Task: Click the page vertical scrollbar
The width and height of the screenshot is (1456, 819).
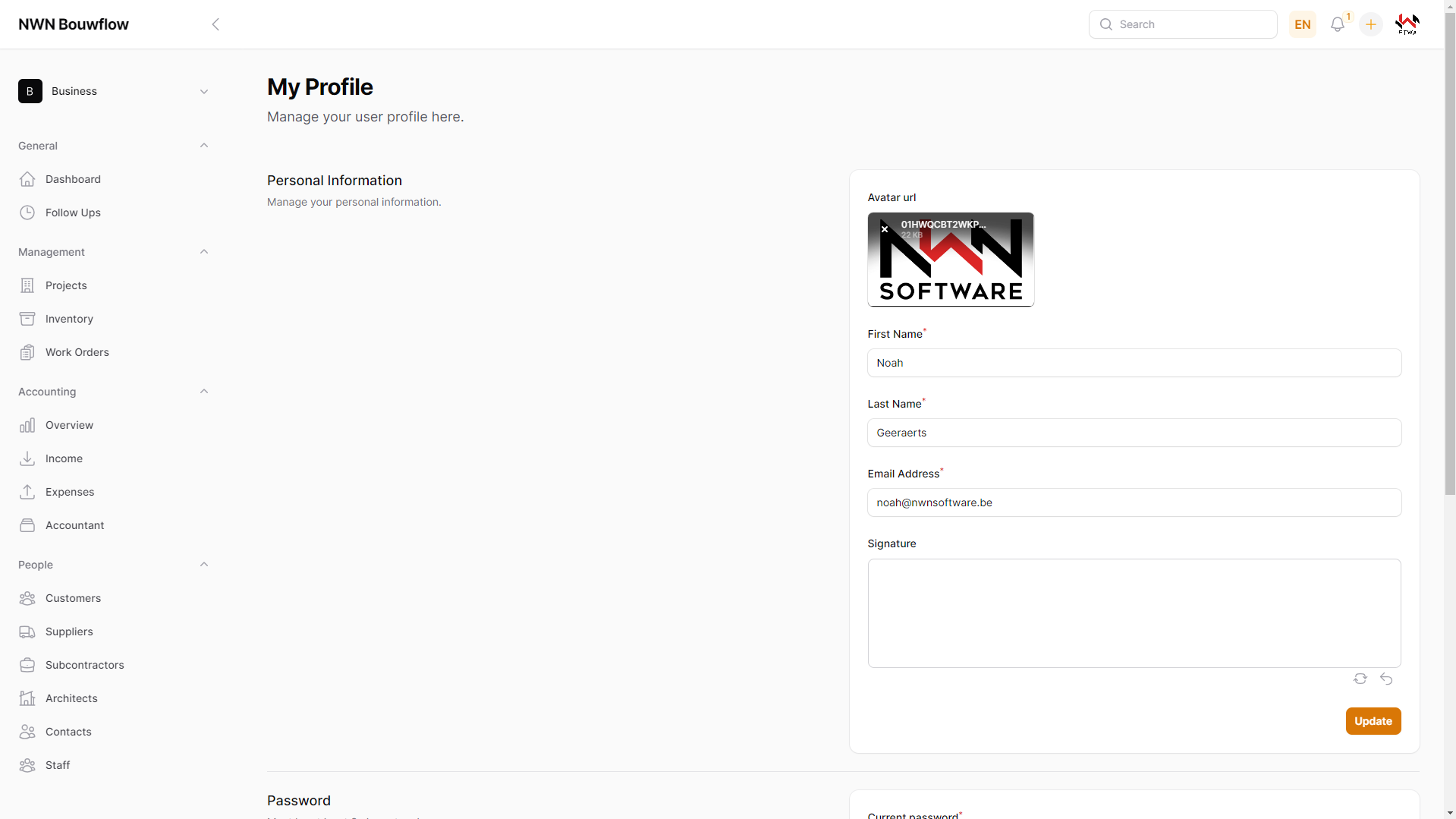Action: 1449,266
